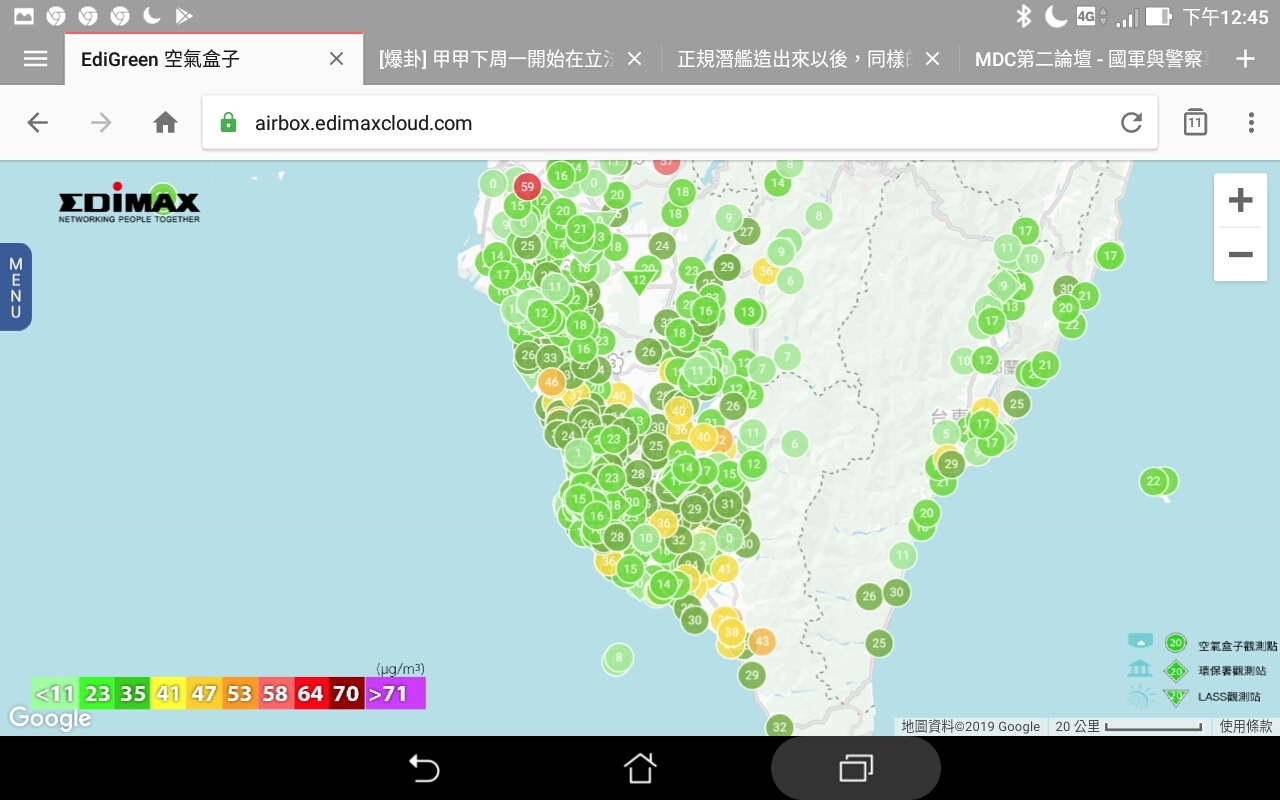Select the light green 1 sensor marker
This screenshot has width=1280, height=800.
click(578, 453)
